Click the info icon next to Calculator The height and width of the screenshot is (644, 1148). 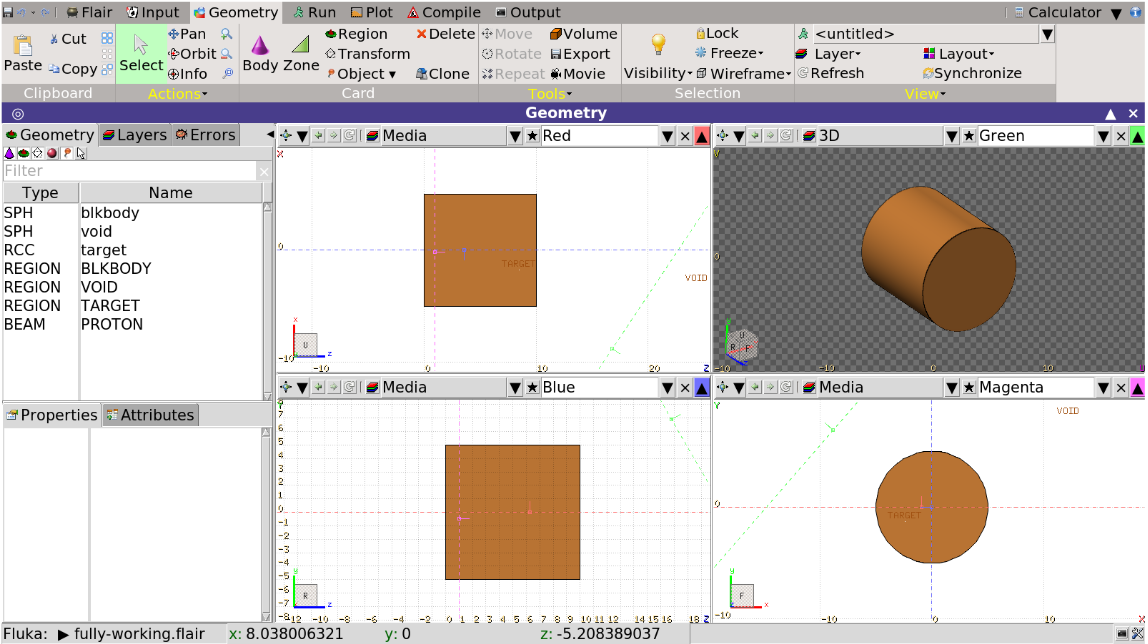pyautogui.click(x=1136, y=12)
